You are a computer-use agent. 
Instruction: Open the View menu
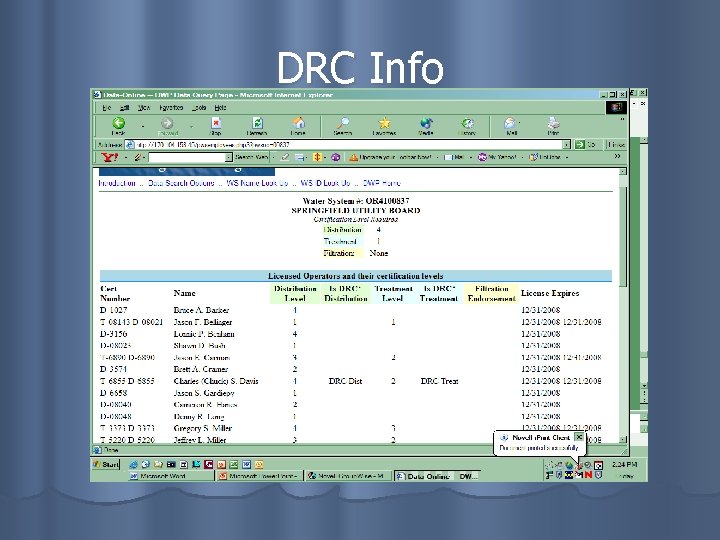click(x=144, y=108)
